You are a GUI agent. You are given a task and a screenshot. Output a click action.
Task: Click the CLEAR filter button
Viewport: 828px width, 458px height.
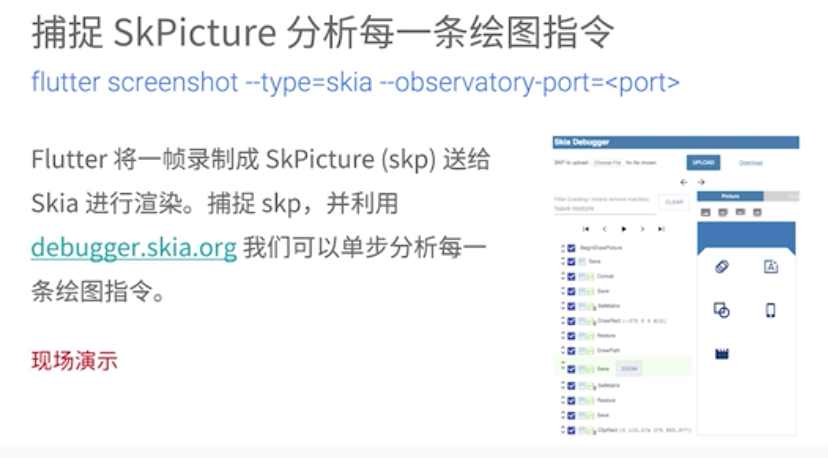(x=674, y=202)
